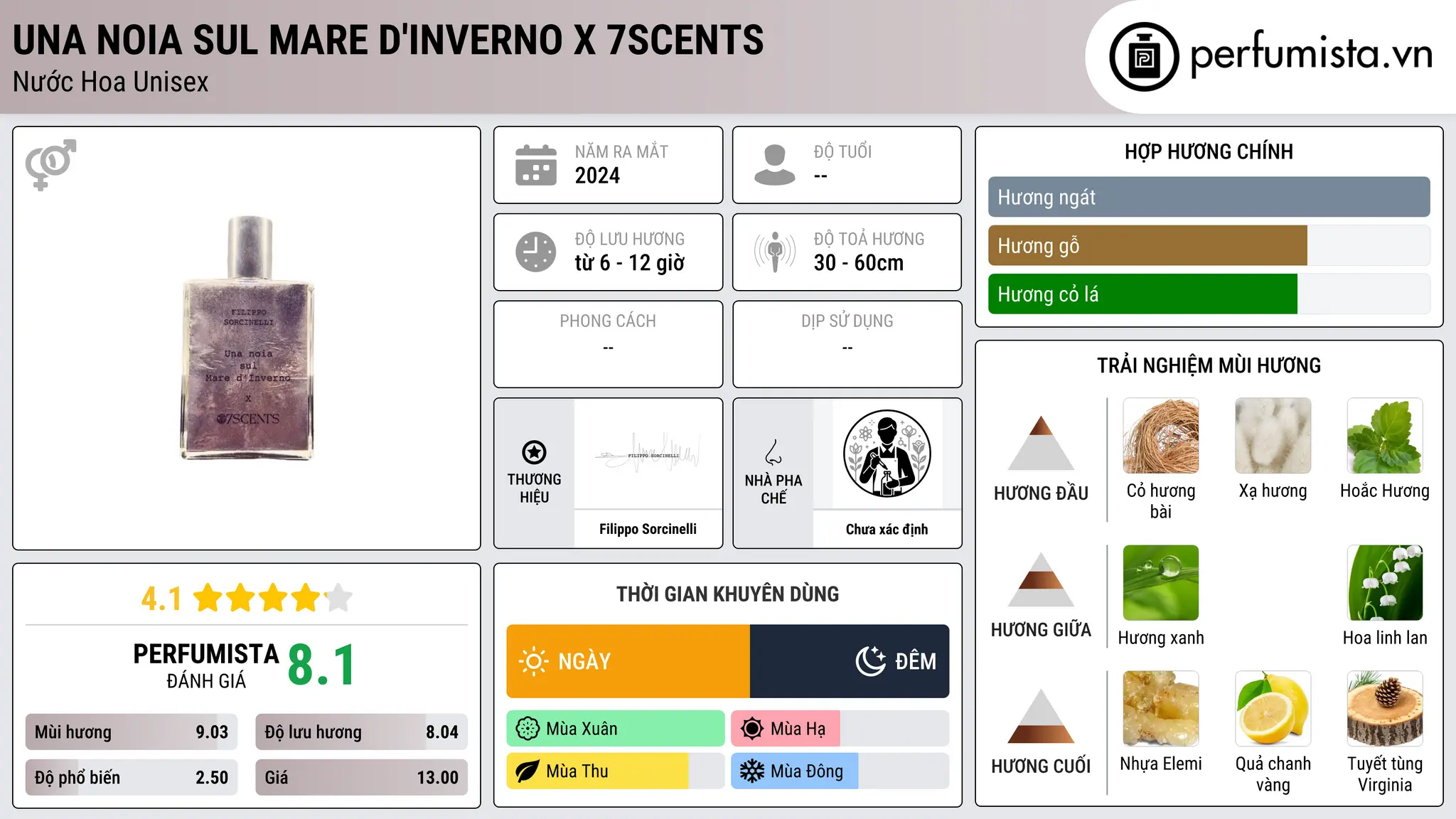Click the Hương gỗ accord bar
The width and height of the screenshot is (1456, 819).
[1209, 245]
